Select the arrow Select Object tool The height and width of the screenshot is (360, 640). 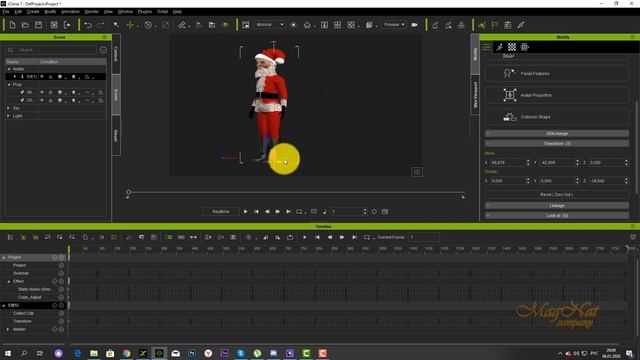click(116, 25)
